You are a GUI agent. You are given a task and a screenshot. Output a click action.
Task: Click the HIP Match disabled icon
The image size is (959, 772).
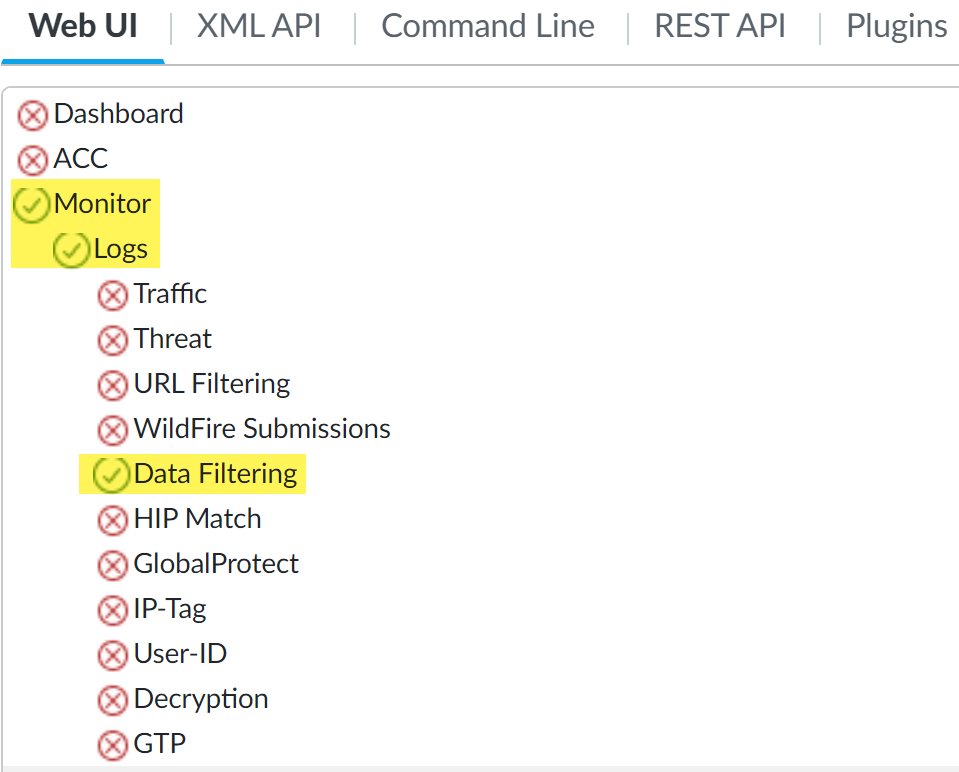113,520
